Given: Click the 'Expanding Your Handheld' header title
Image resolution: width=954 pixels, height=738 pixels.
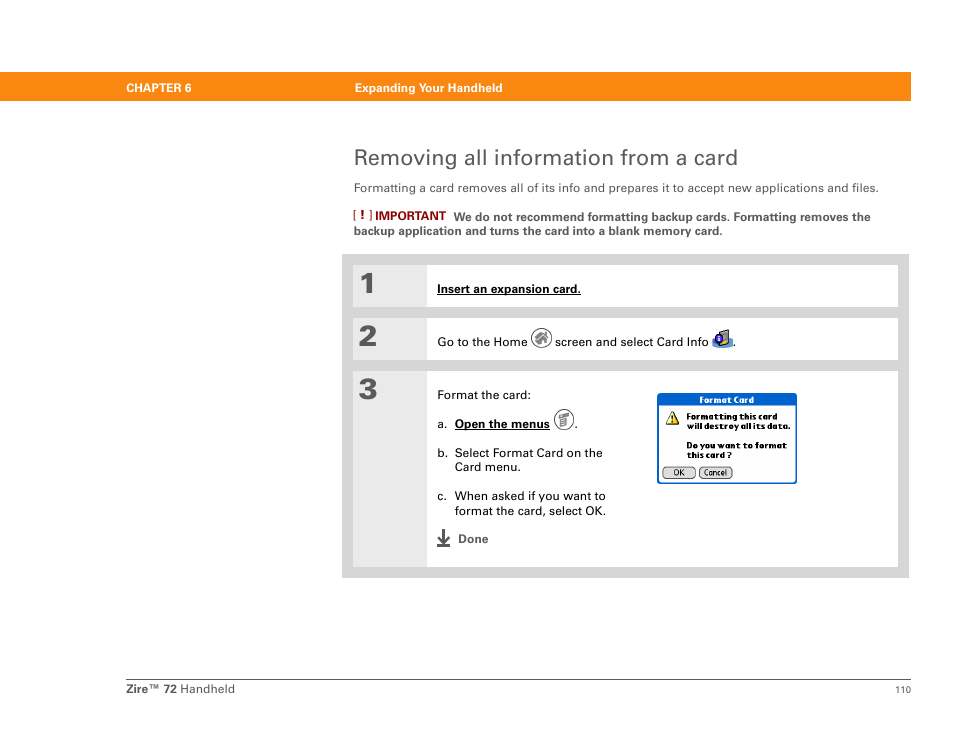Looking at the screenshot, I should [428, 88].
